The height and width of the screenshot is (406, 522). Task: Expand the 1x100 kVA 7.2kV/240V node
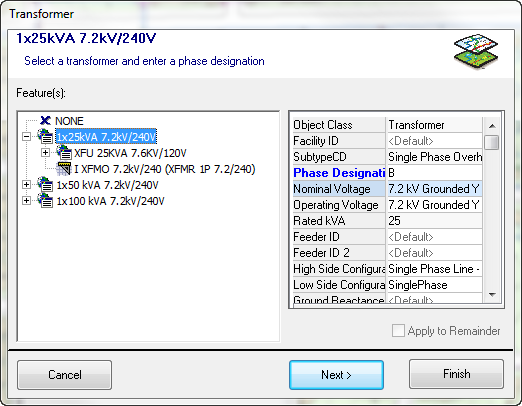(x=26, y=200)
